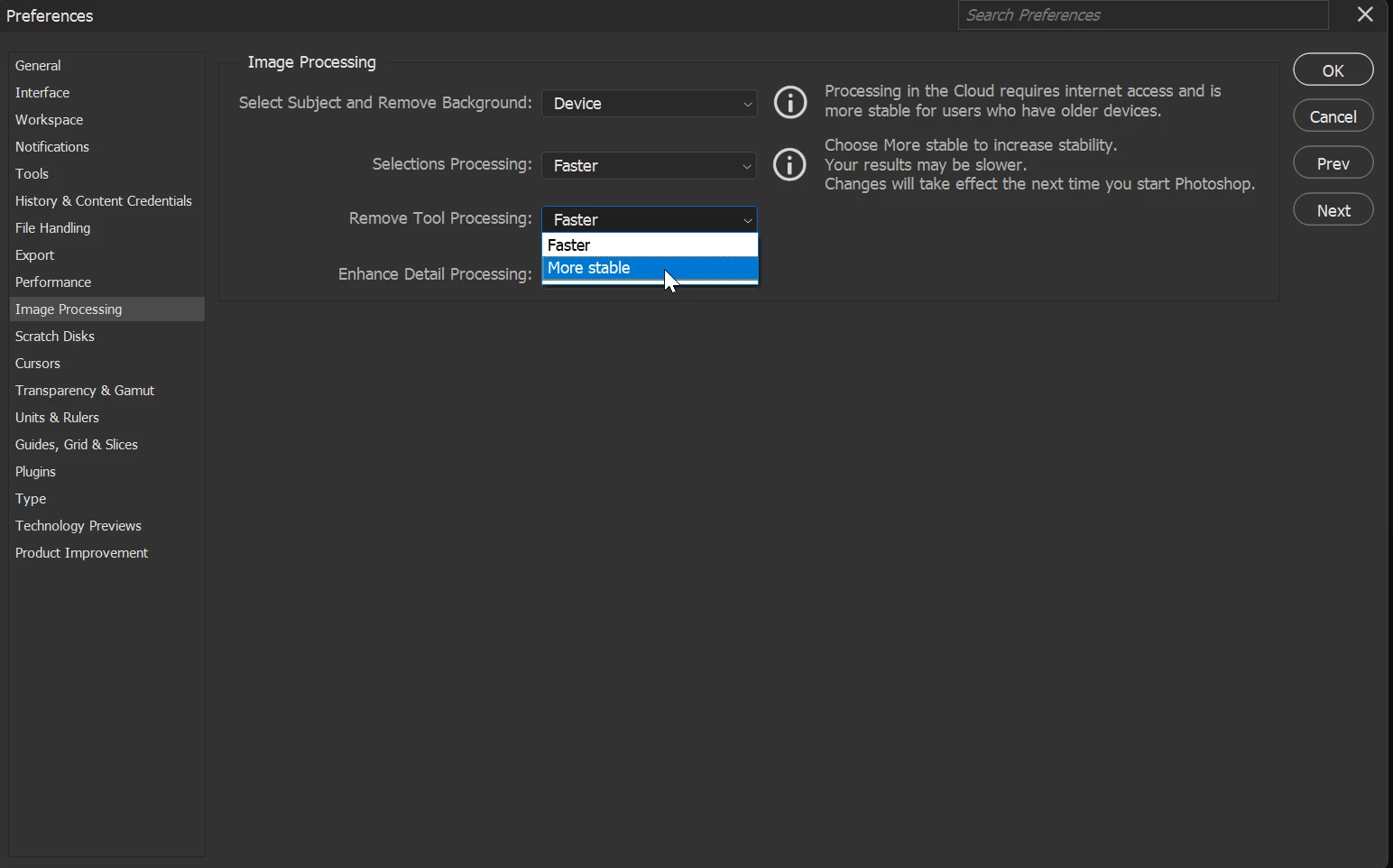Open the Plugins preferences category
The width and height of the screenshot is (1393, 868).
(x=106, y=472)
